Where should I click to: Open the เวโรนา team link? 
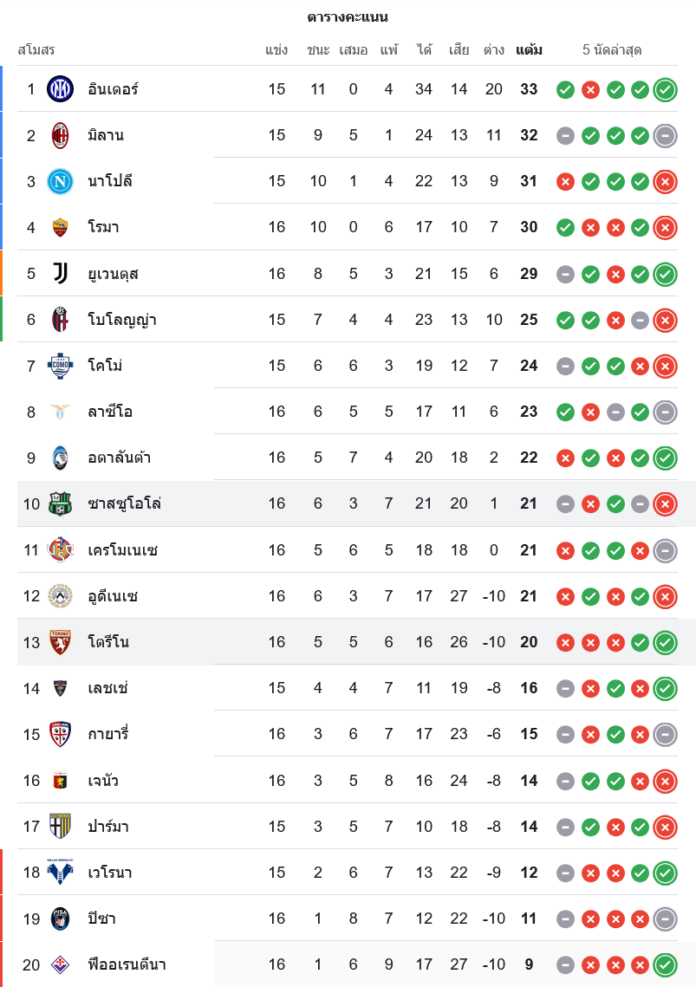coord(110,872)
